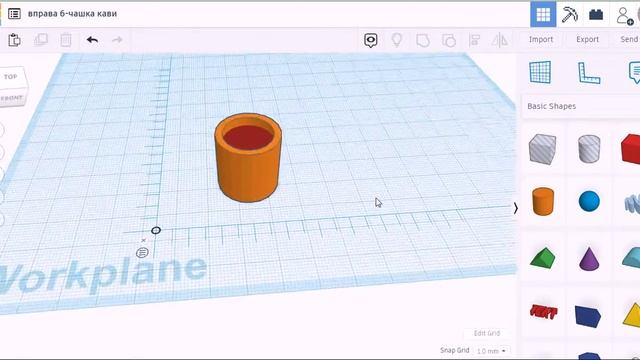Click the Send To button
Viewport: 640px width, 360px height.
(x=629, y=39)
